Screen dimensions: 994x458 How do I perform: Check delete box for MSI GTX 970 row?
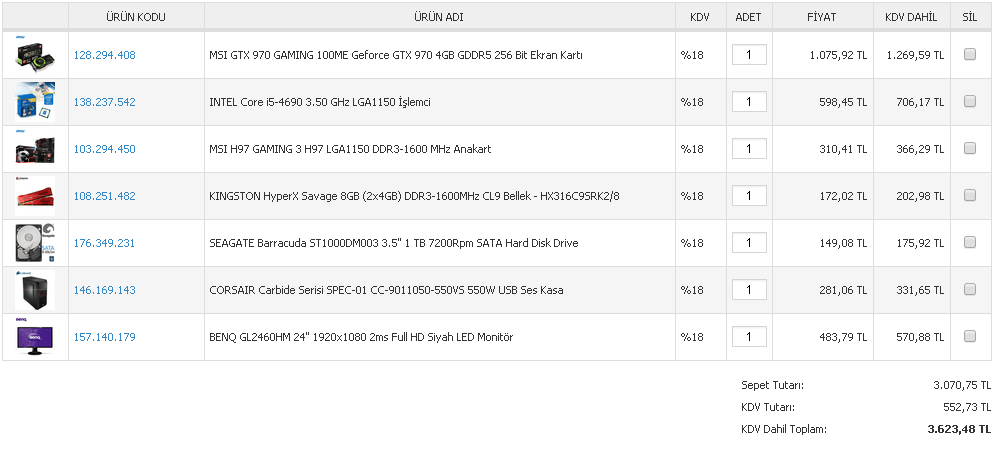point(969,55)
